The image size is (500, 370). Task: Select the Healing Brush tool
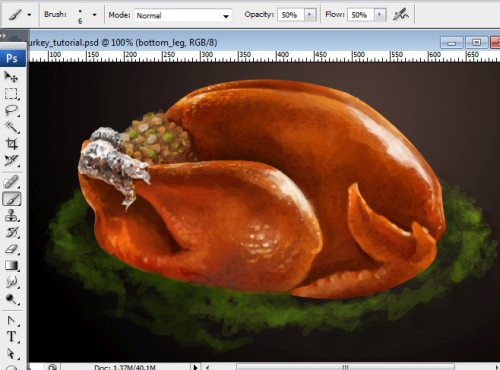point(11,182)
